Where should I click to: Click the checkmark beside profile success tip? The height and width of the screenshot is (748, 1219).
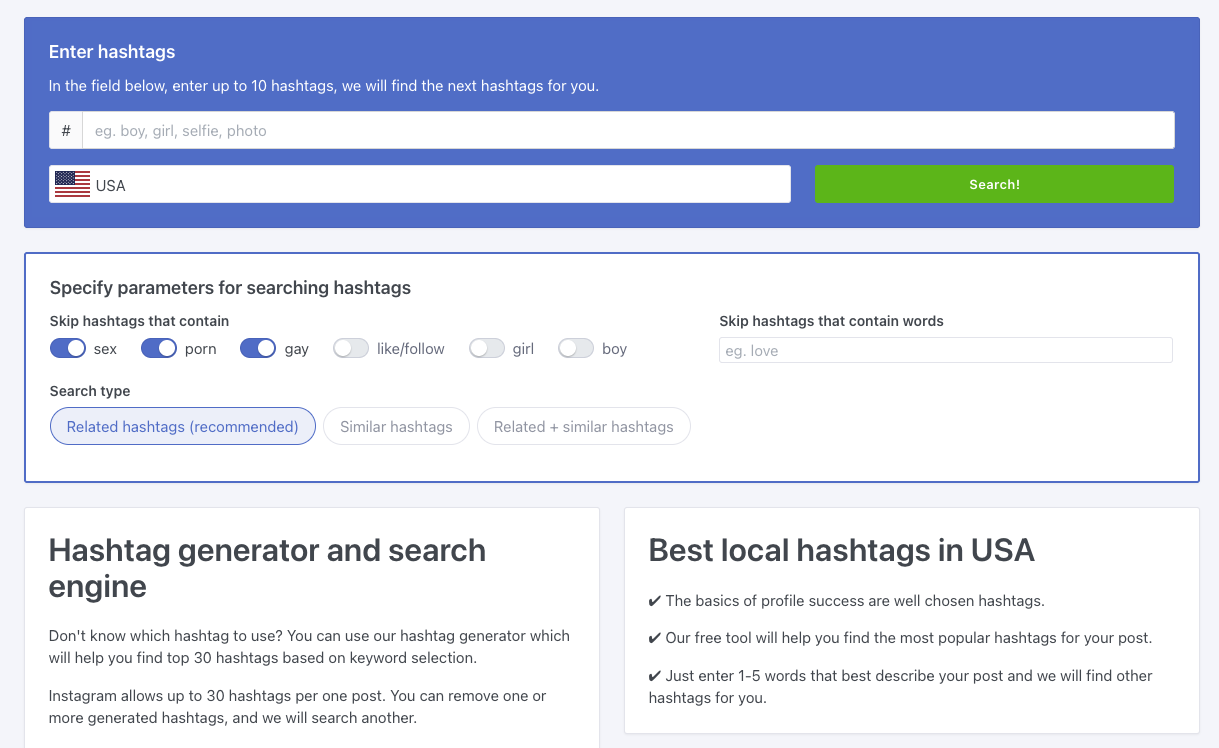pos(656,600)
